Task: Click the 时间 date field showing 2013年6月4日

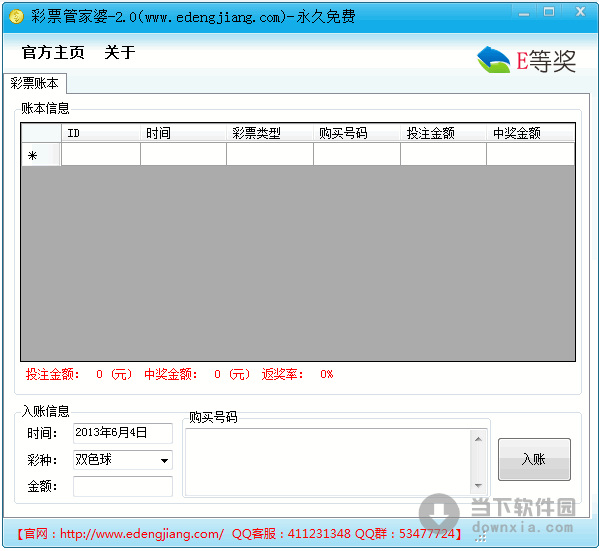Action: 123,433
